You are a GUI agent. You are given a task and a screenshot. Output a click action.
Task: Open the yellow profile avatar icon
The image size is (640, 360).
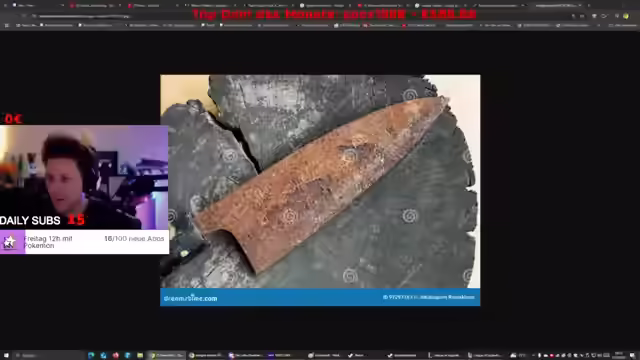(626, 16)
